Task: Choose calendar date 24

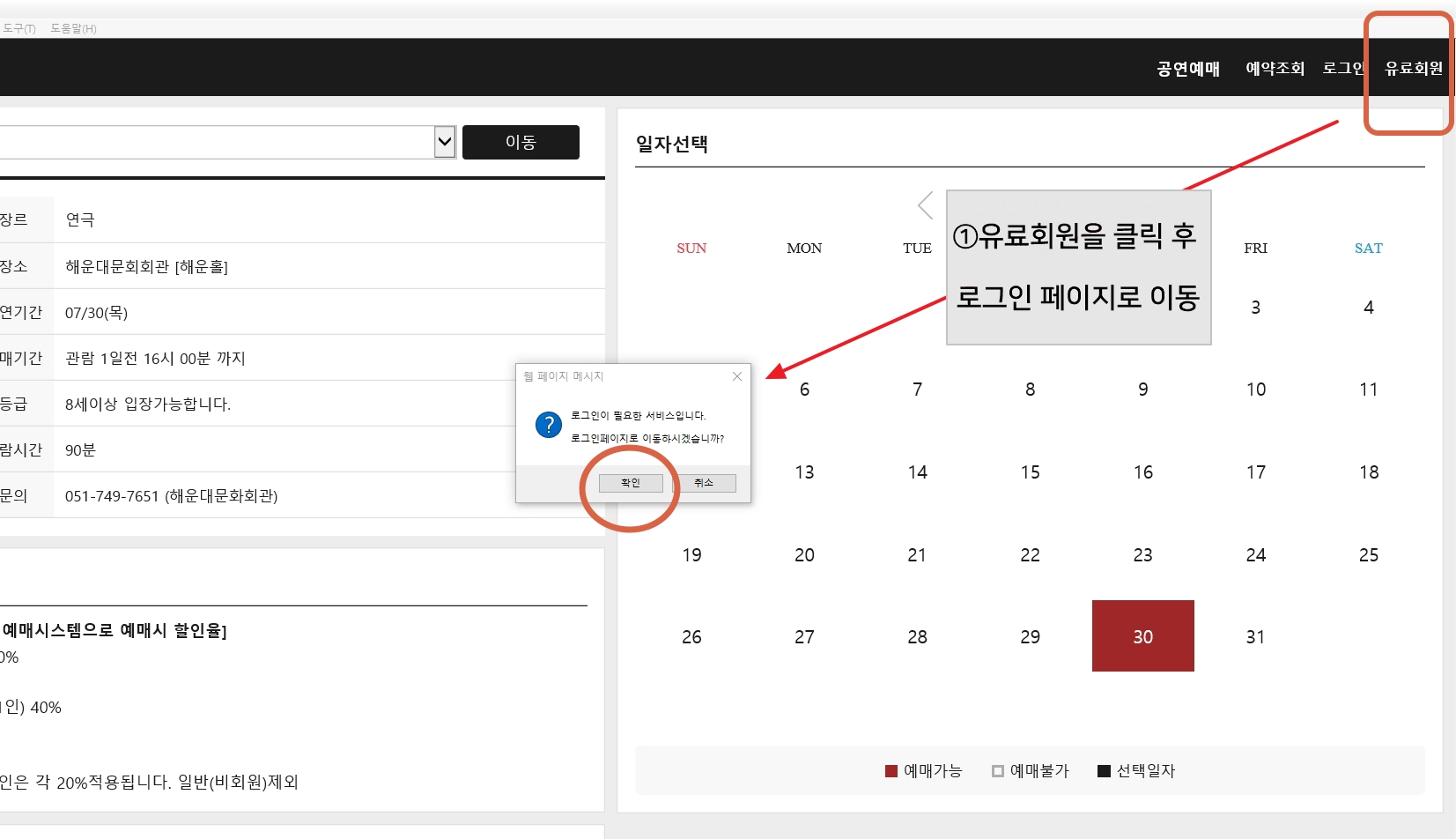Action: (x=1255, y=555)
